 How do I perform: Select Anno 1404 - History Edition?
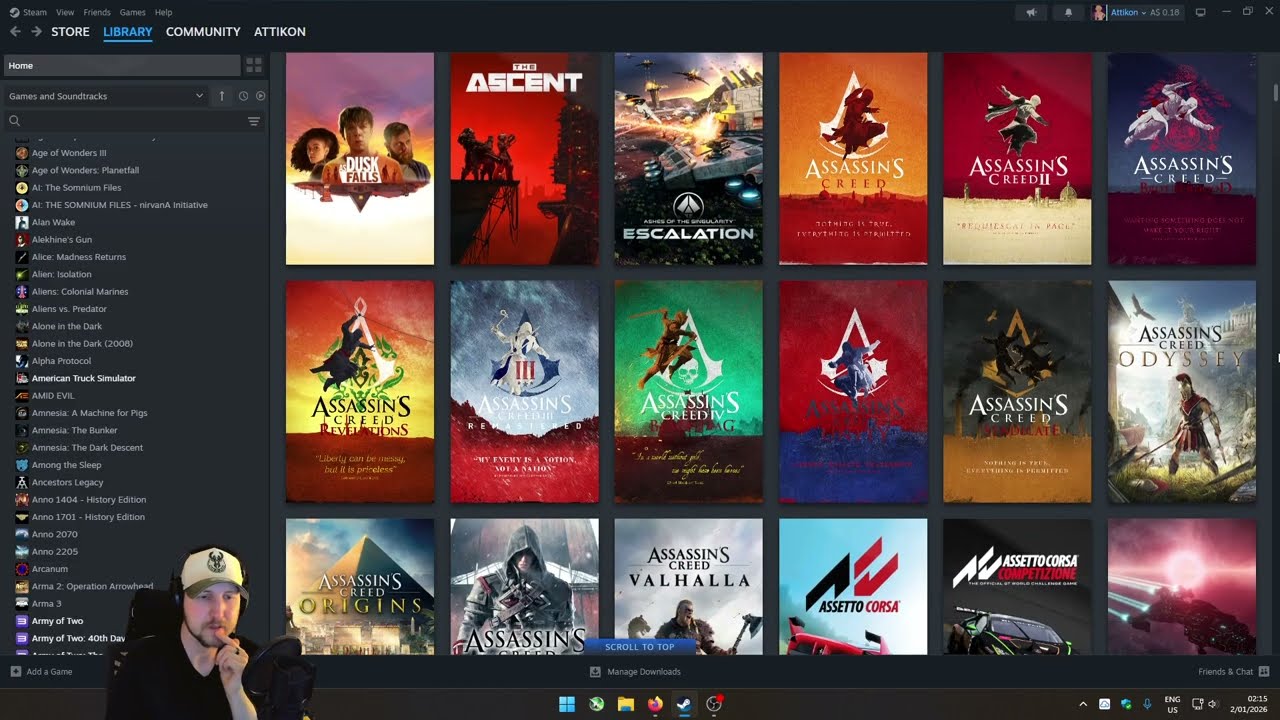tap(88, 499)
